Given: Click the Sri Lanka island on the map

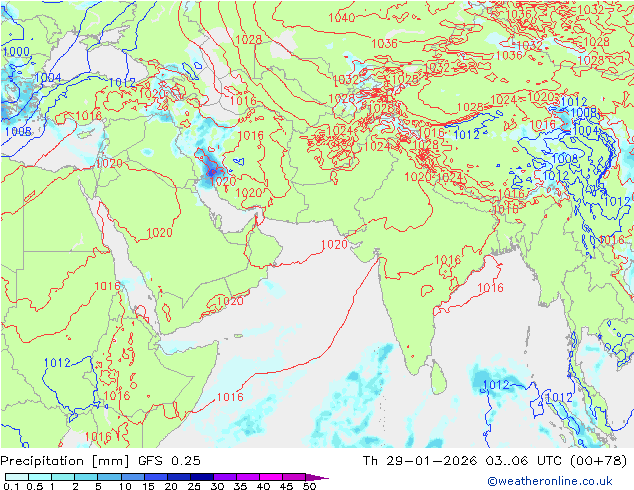Looking at the screenshot, I should tap(439, 377).
